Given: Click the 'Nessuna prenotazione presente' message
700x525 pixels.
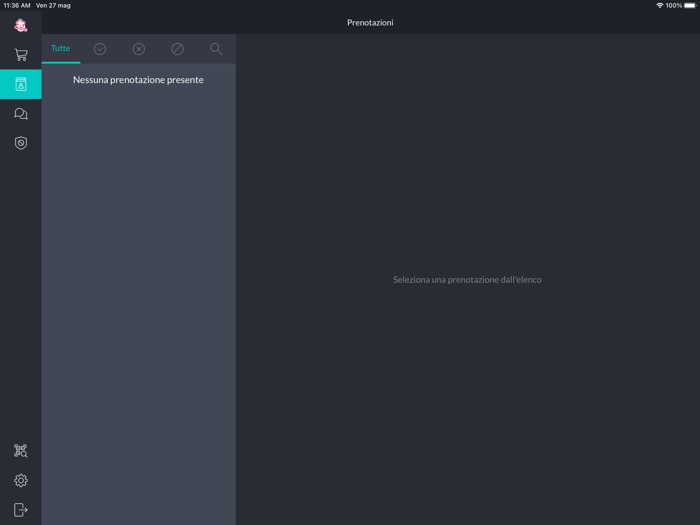Looking at the screenshot, I should 138,80.
